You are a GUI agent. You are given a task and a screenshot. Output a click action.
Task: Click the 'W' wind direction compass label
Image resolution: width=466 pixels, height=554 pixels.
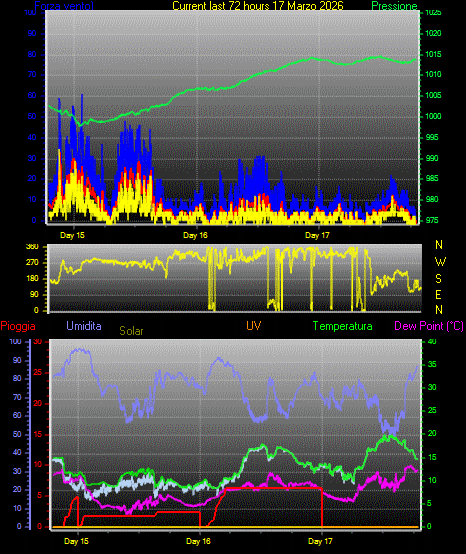[x=440, y=262]
